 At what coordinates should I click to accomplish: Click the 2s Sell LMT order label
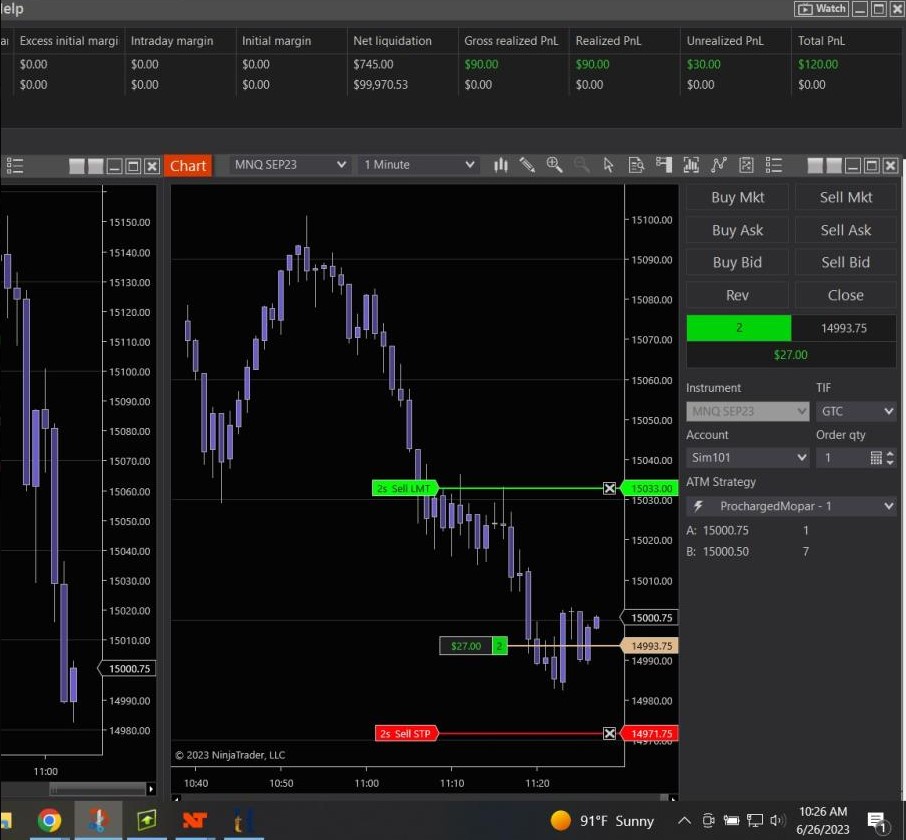tap(404, 489)
